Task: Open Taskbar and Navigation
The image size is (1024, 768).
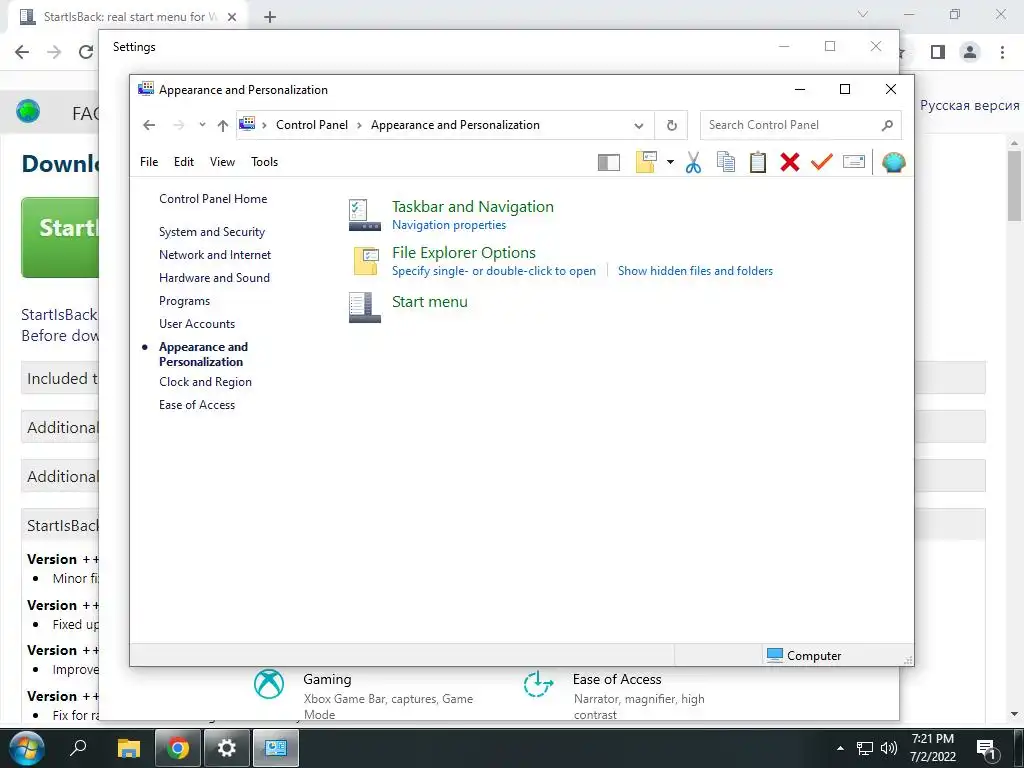Action: (472, 206)
